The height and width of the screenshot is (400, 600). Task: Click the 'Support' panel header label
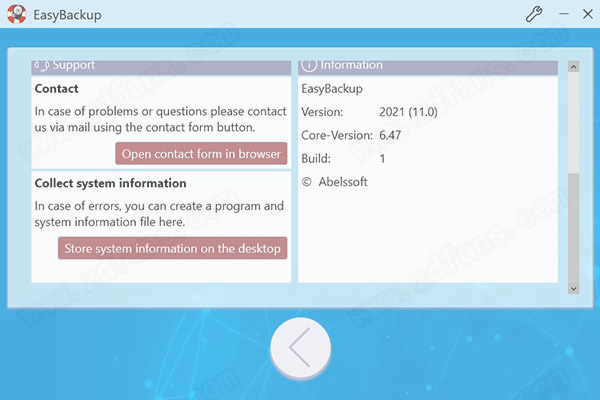[73, 65]
